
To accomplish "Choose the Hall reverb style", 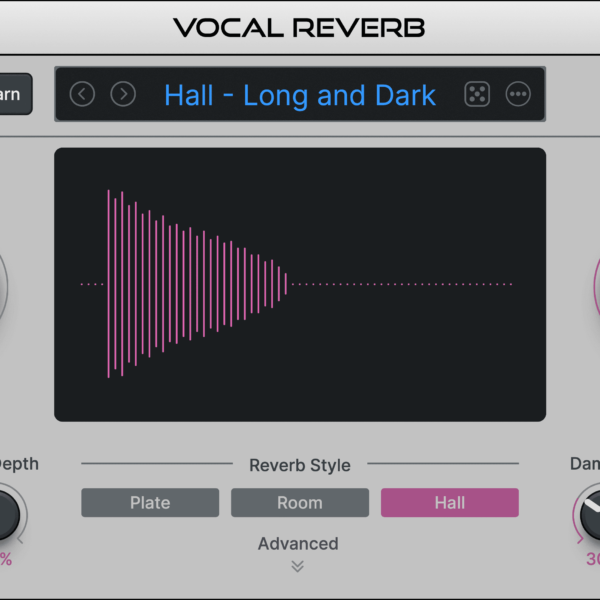I will [449, 503].
